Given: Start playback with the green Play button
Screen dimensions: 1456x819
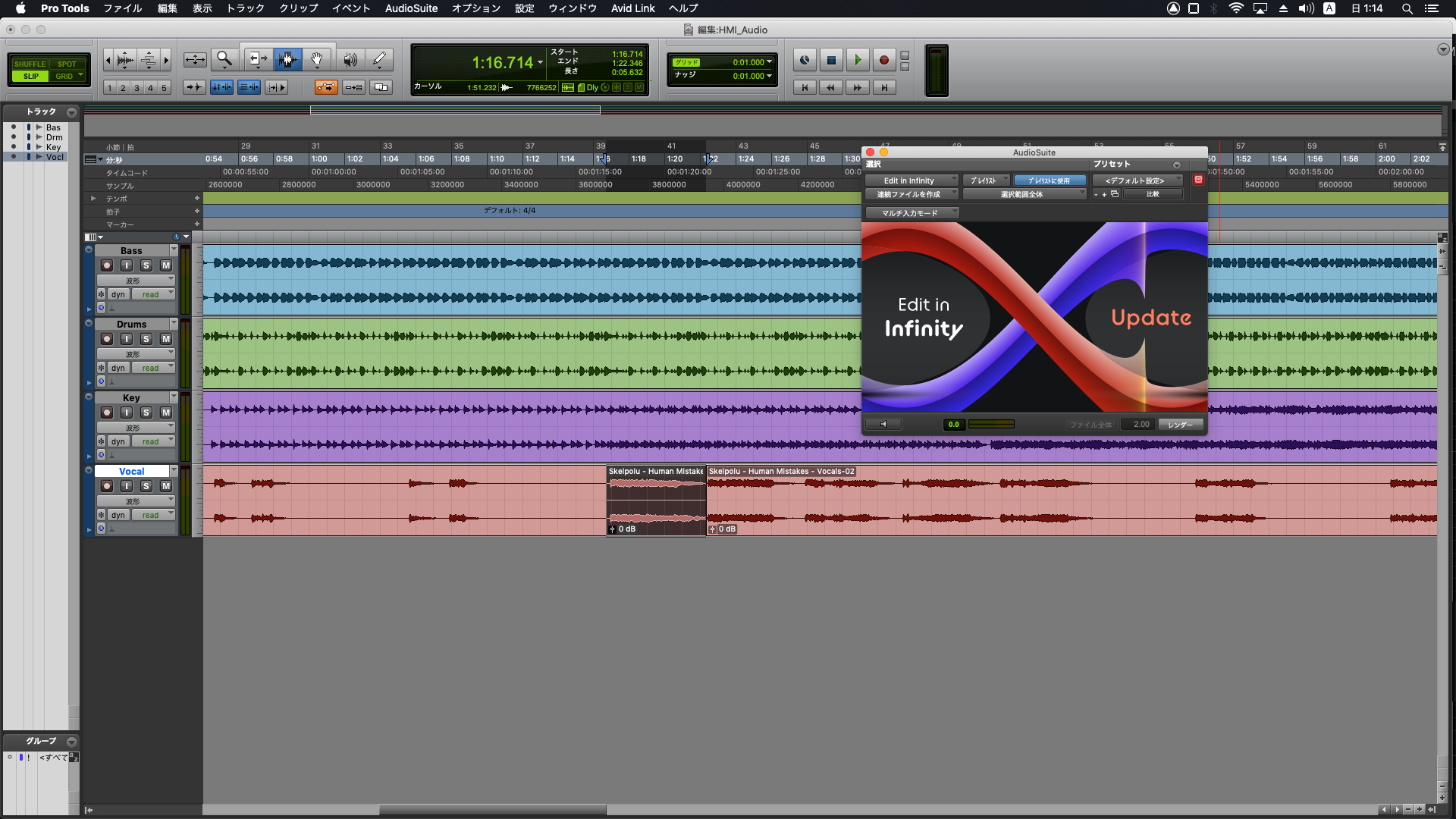Looking at the screenshot, I should coord(858,60).
